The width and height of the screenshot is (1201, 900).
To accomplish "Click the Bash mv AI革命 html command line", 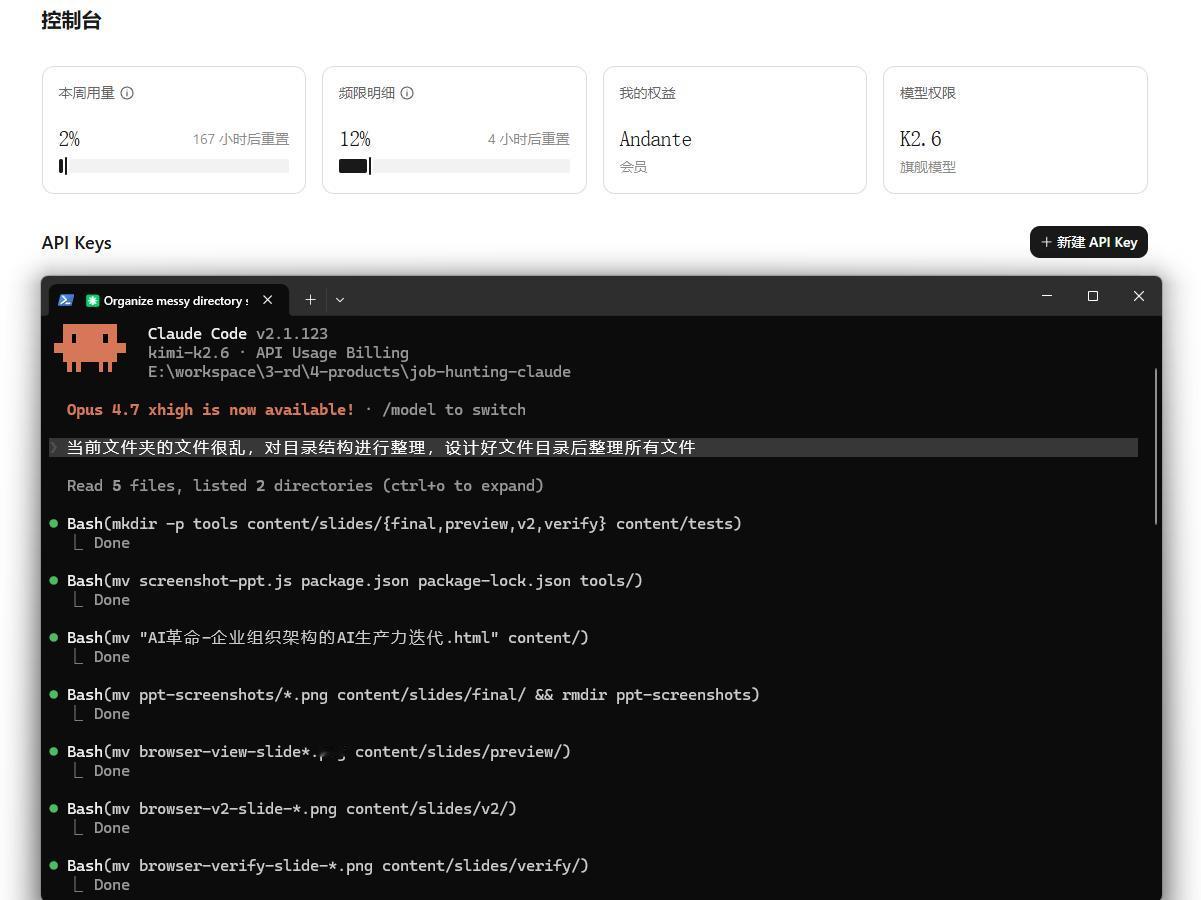I will (328, 638).
